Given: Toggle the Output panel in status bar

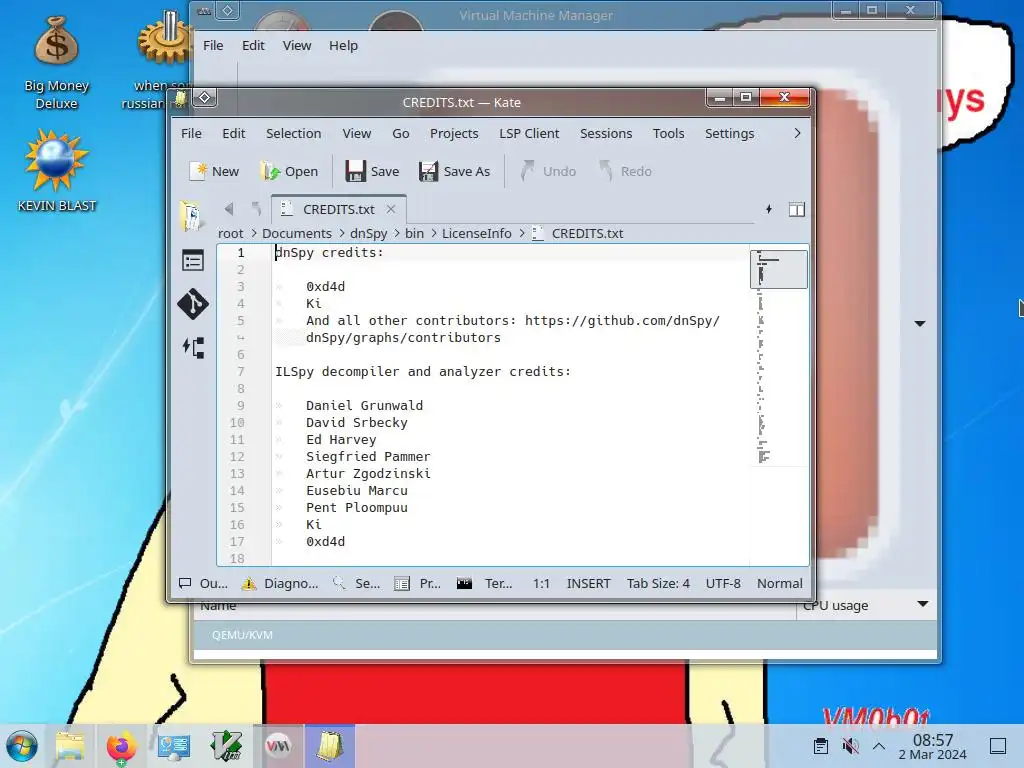Looking at the screenshot, I should [203, 583].
